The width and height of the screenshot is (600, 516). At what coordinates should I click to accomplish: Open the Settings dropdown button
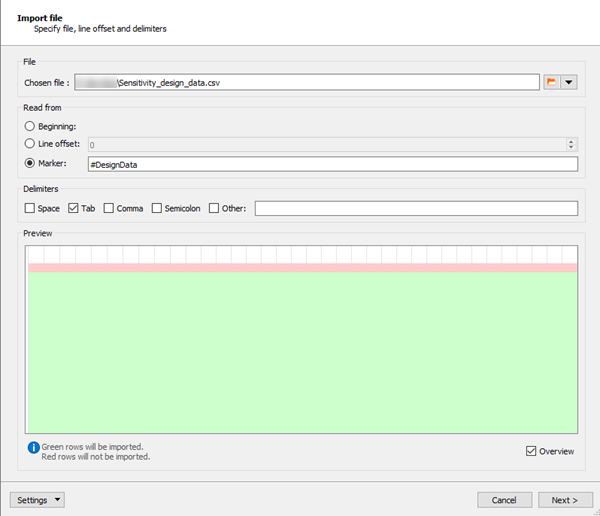click(x=37, y=500)
